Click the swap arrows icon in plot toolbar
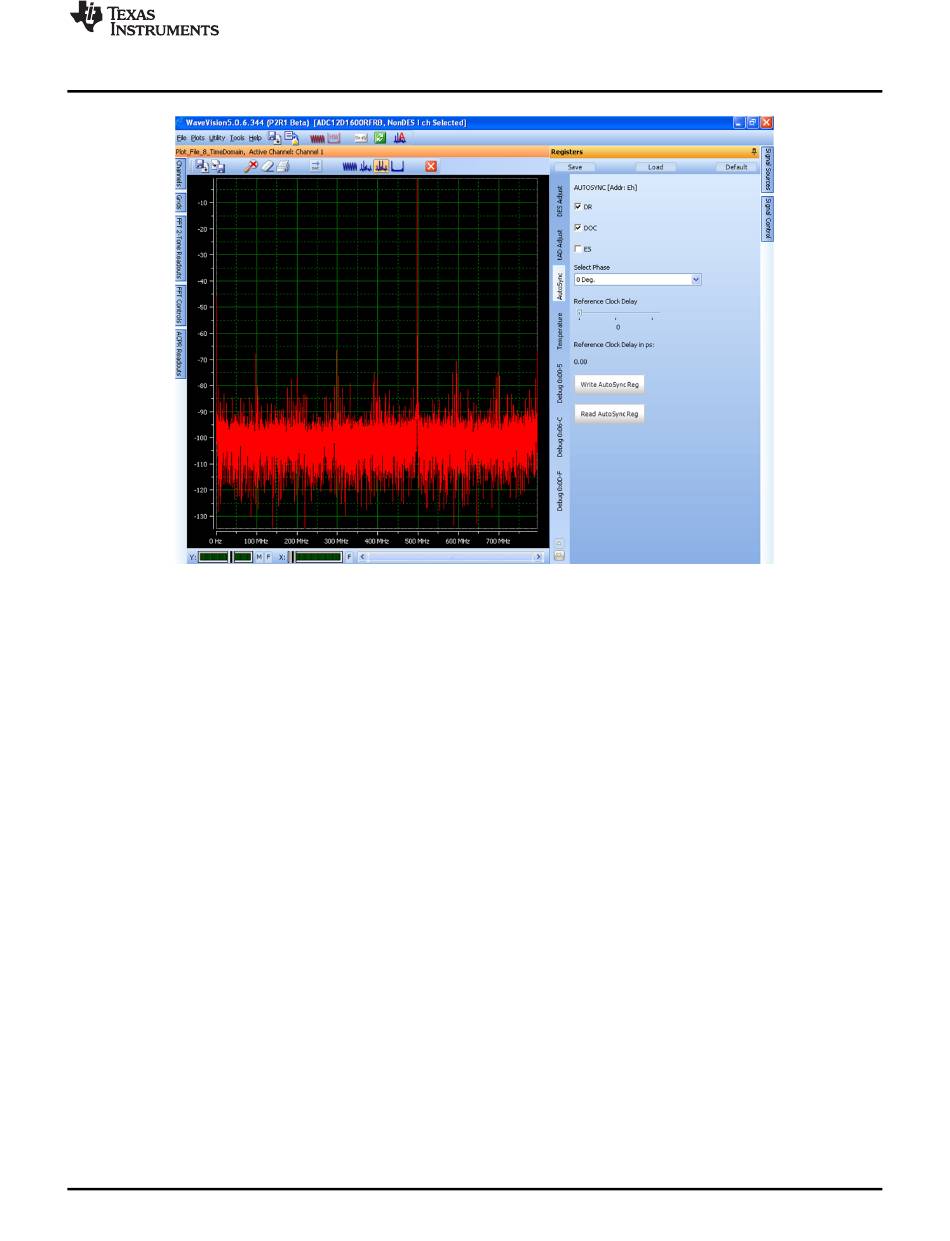Viewport: 950px width, 1241px height. [x=316, y=166]
